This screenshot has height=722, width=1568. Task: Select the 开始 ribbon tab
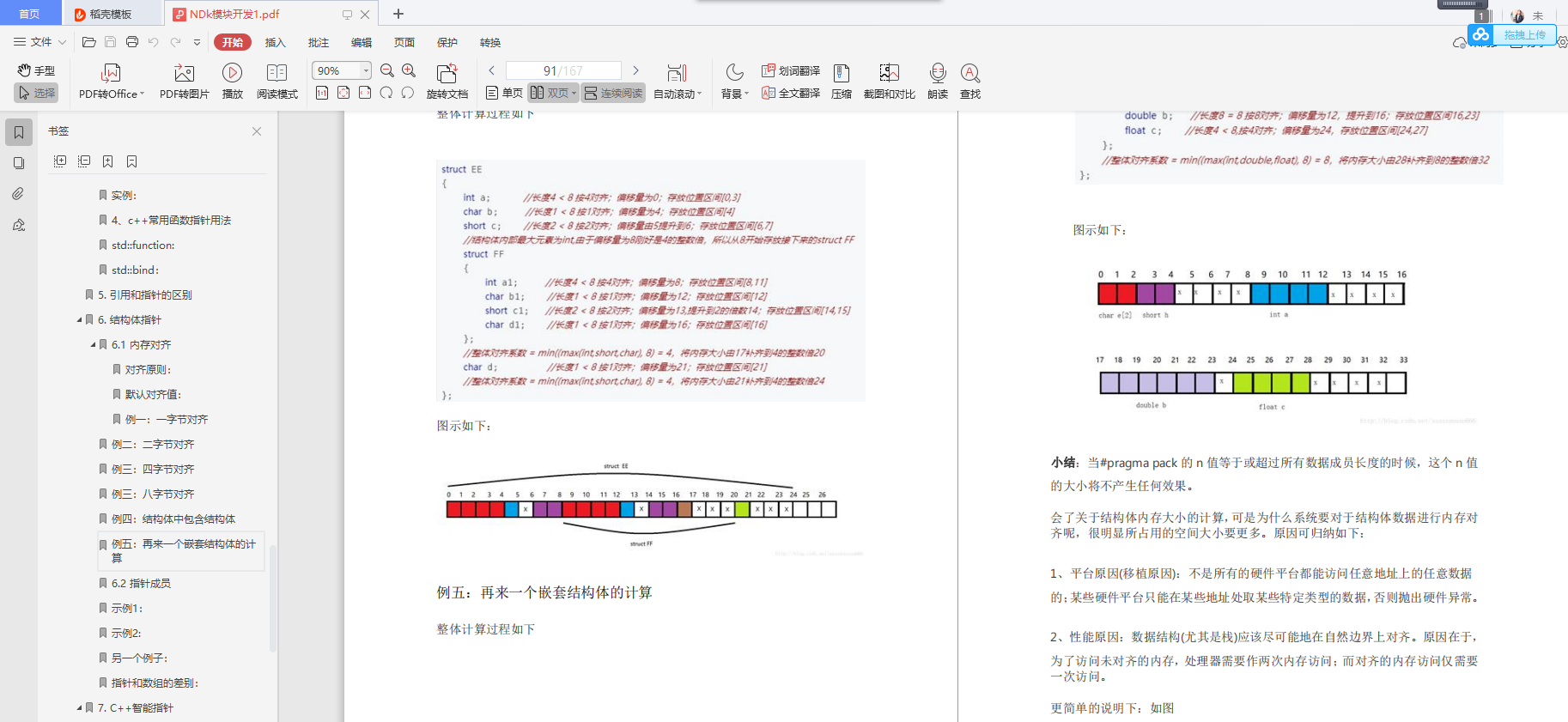[x=232, y=42]
